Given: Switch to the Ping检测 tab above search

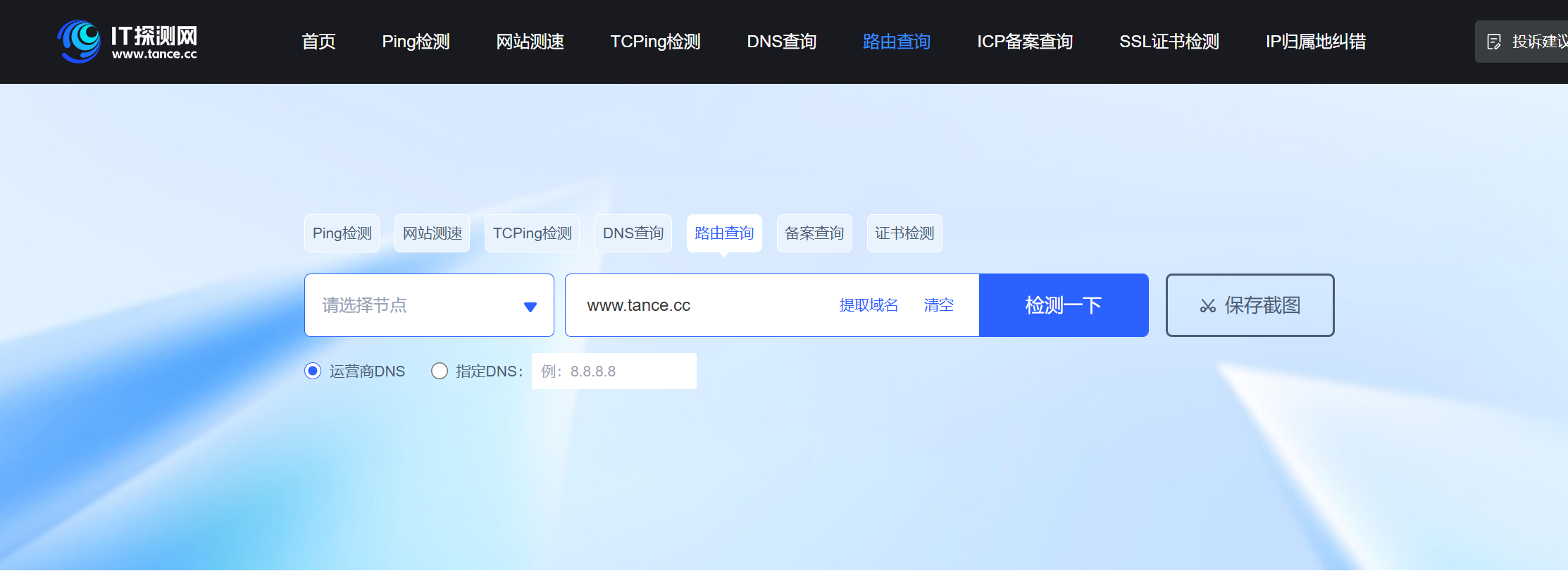Looking at the screenshot, I should [342, 233].
